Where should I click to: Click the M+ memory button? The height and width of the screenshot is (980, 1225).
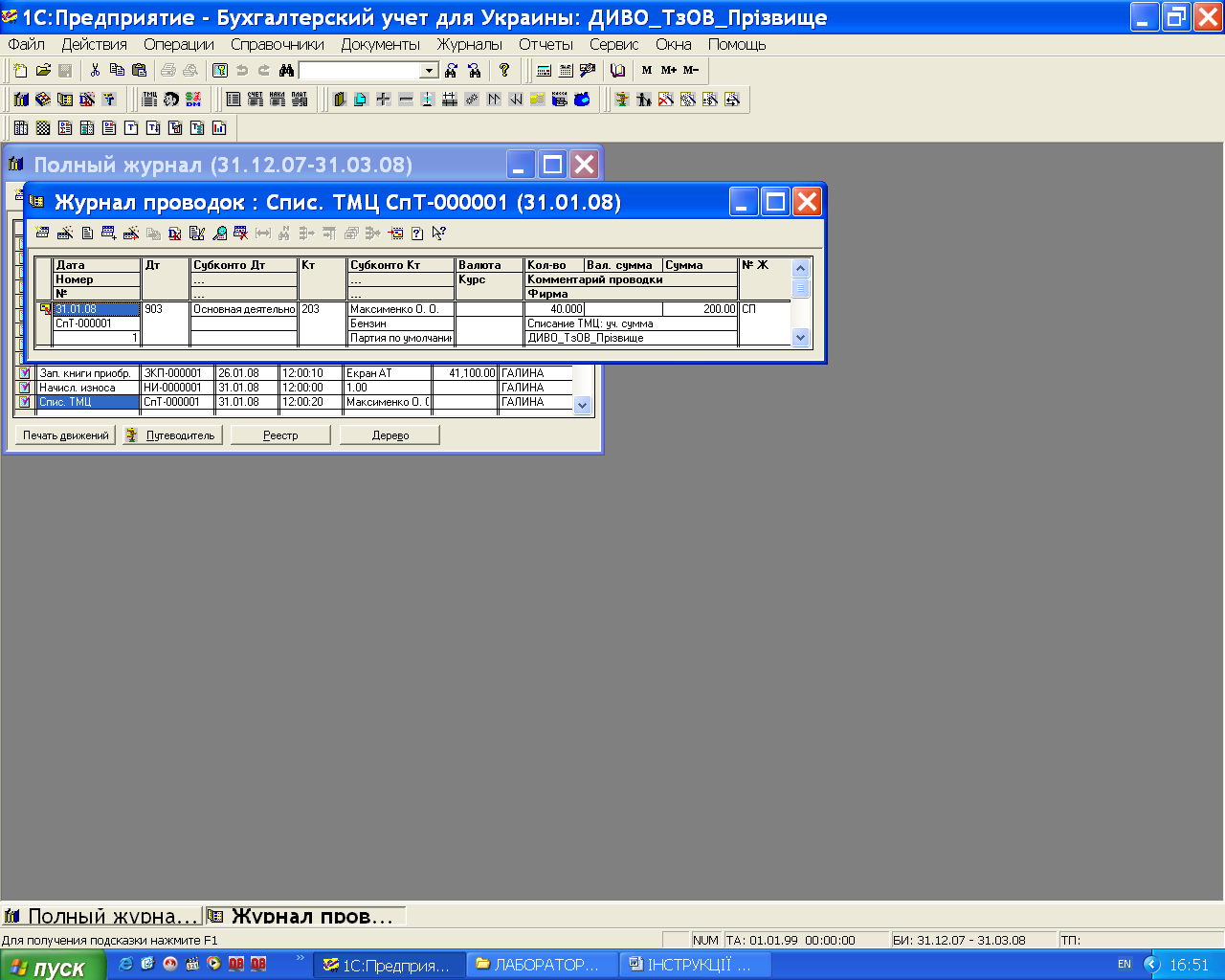point(668,70)
